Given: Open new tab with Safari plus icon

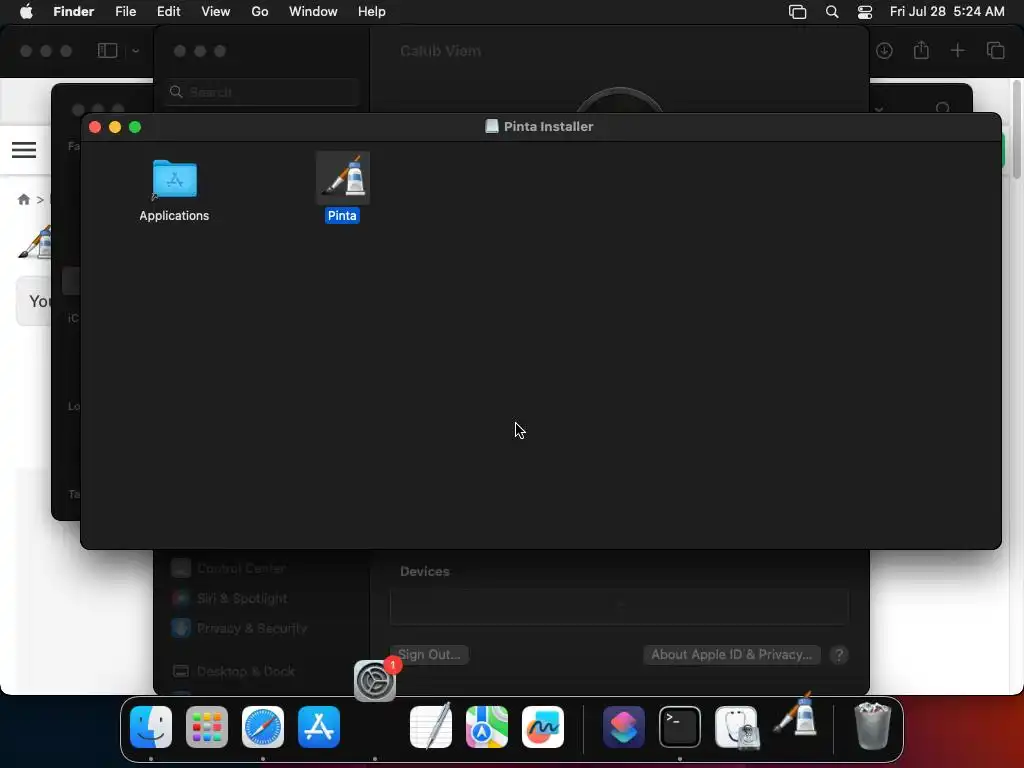Looking at the screenshot, I should pos(957,50).
